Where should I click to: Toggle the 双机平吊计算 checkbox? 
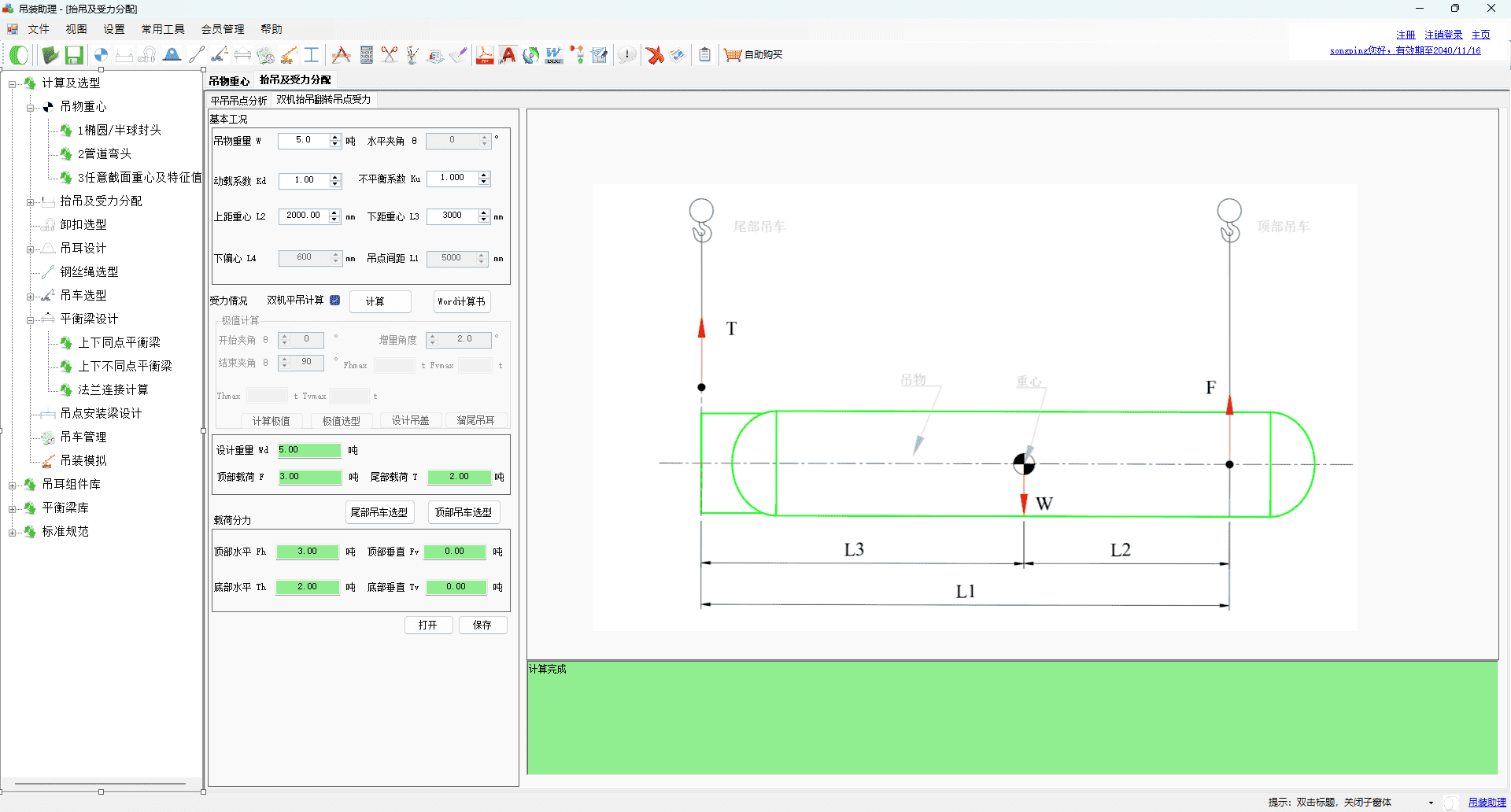(x=335, y=301)
